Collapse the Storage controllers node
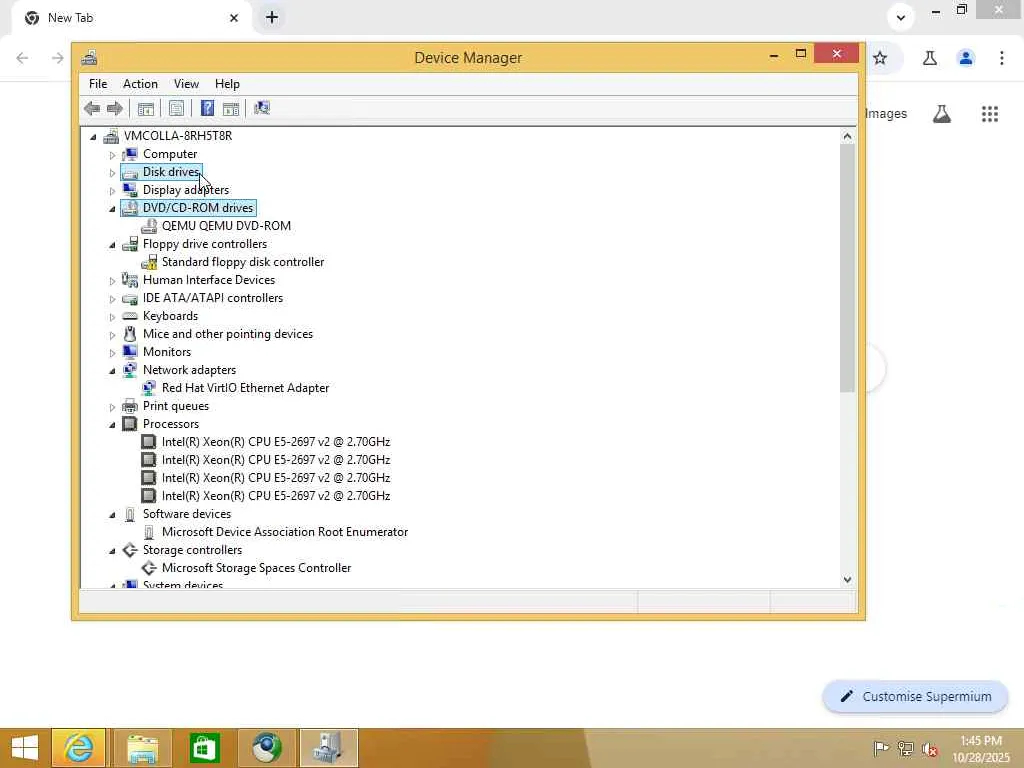The height and width of the screenshot is (768, 1024). (112, 551)
